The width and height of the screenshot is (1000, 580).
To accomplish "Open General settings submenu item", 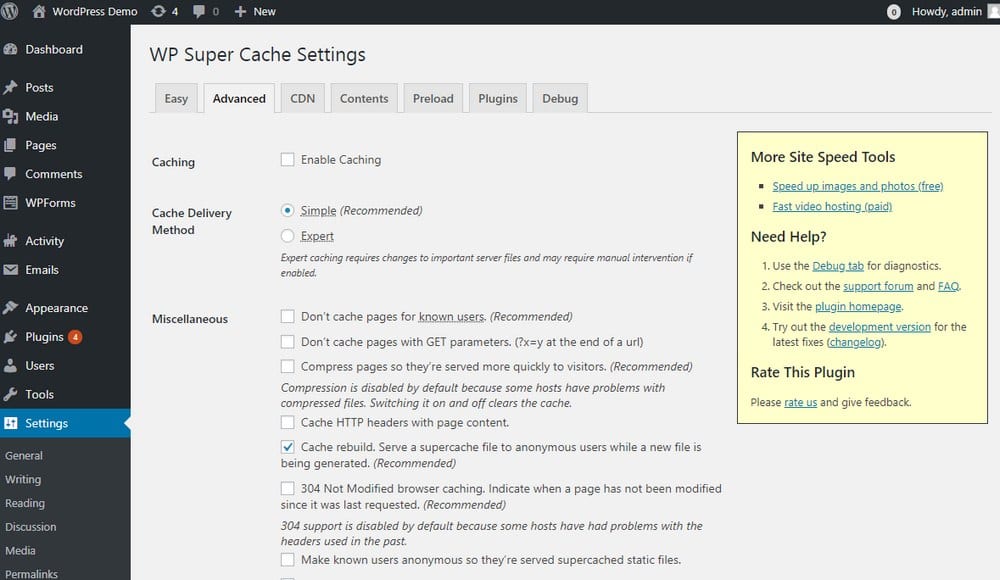I will [x=24, y=456].
